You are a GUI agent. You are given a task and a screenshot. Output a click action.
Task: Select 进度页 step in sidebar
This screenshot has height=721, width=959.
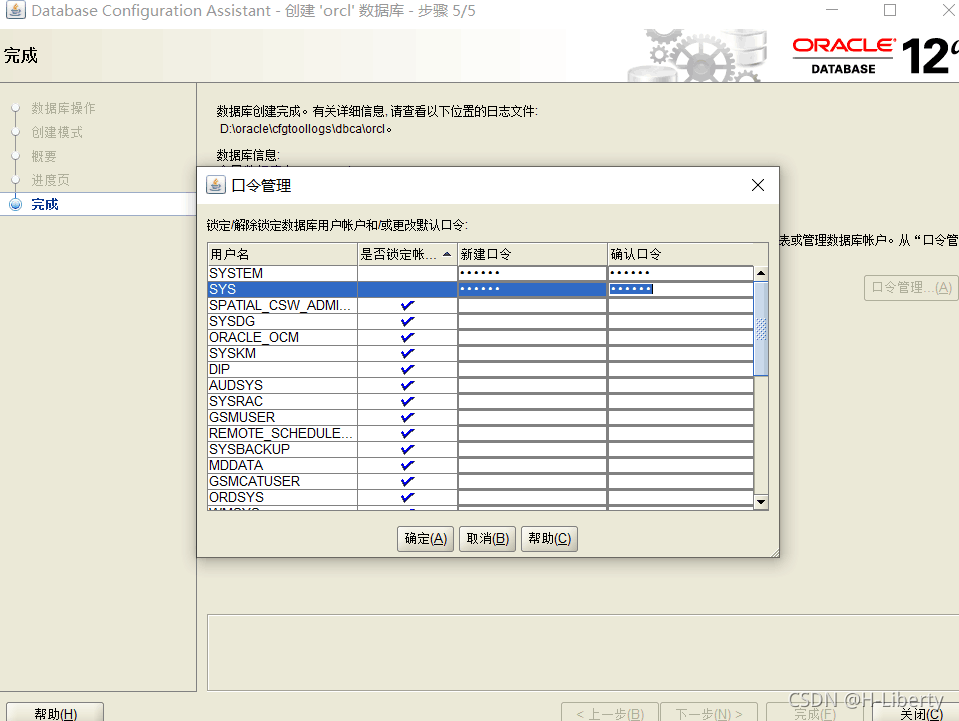tap(51, 180)
